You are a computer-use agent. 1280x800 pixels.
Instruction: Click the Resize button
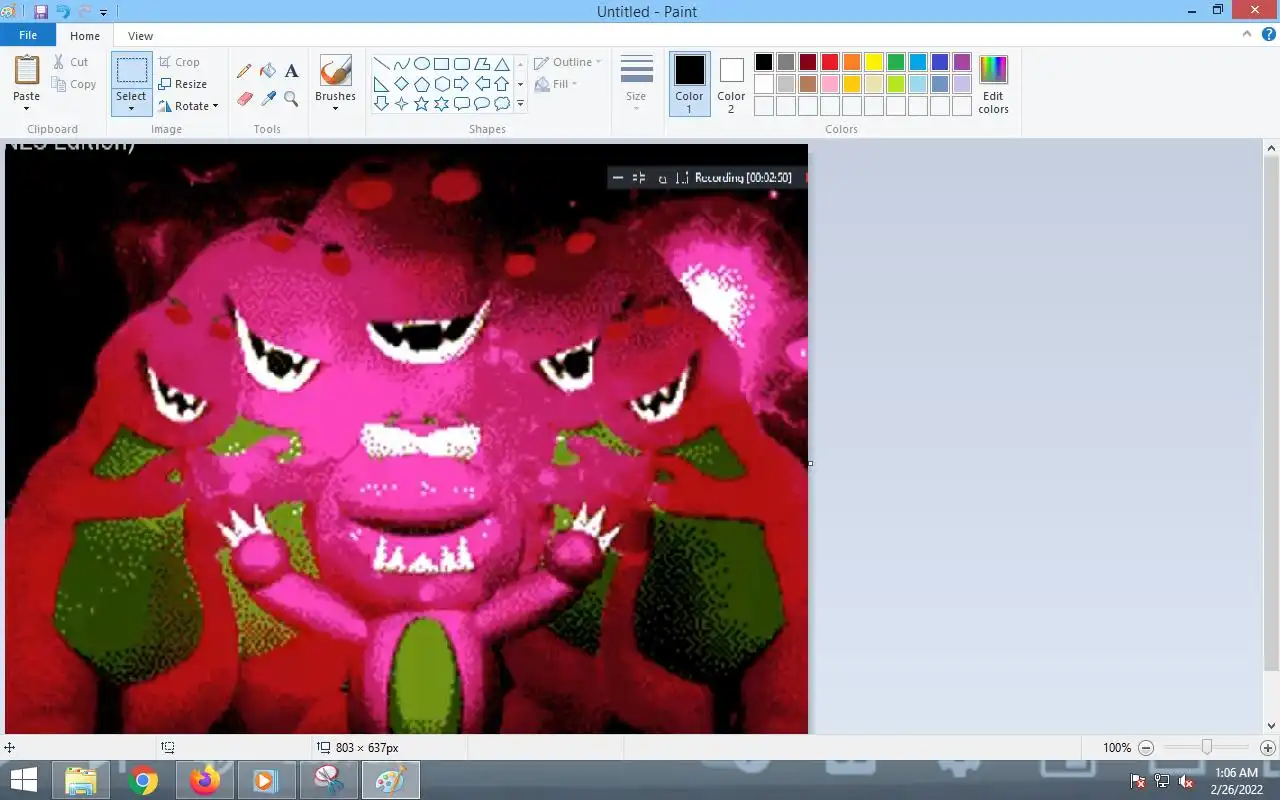pos(183,84)
